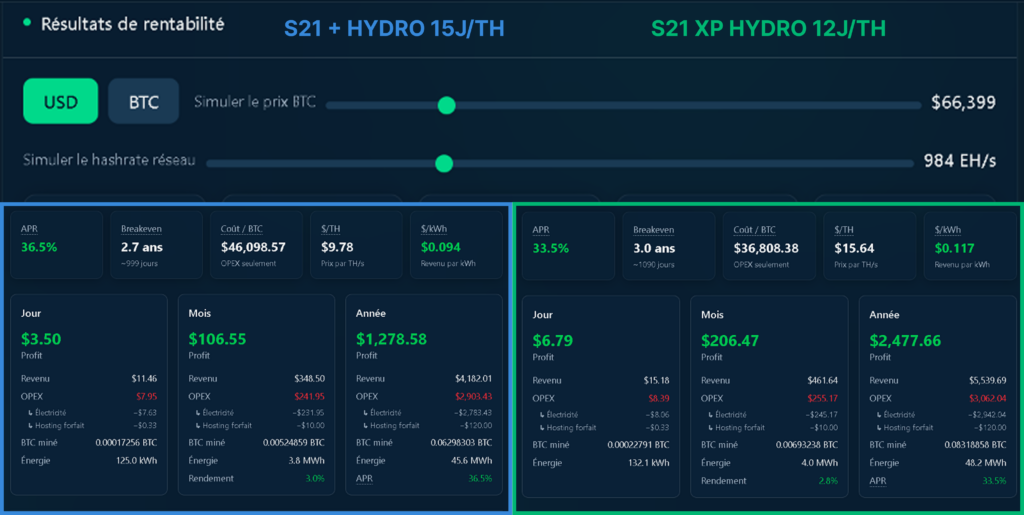Screen dimensions: 1024x515
Task: Click the green status dot beside Résultats de rentabilité
Action: pos(27,22)
